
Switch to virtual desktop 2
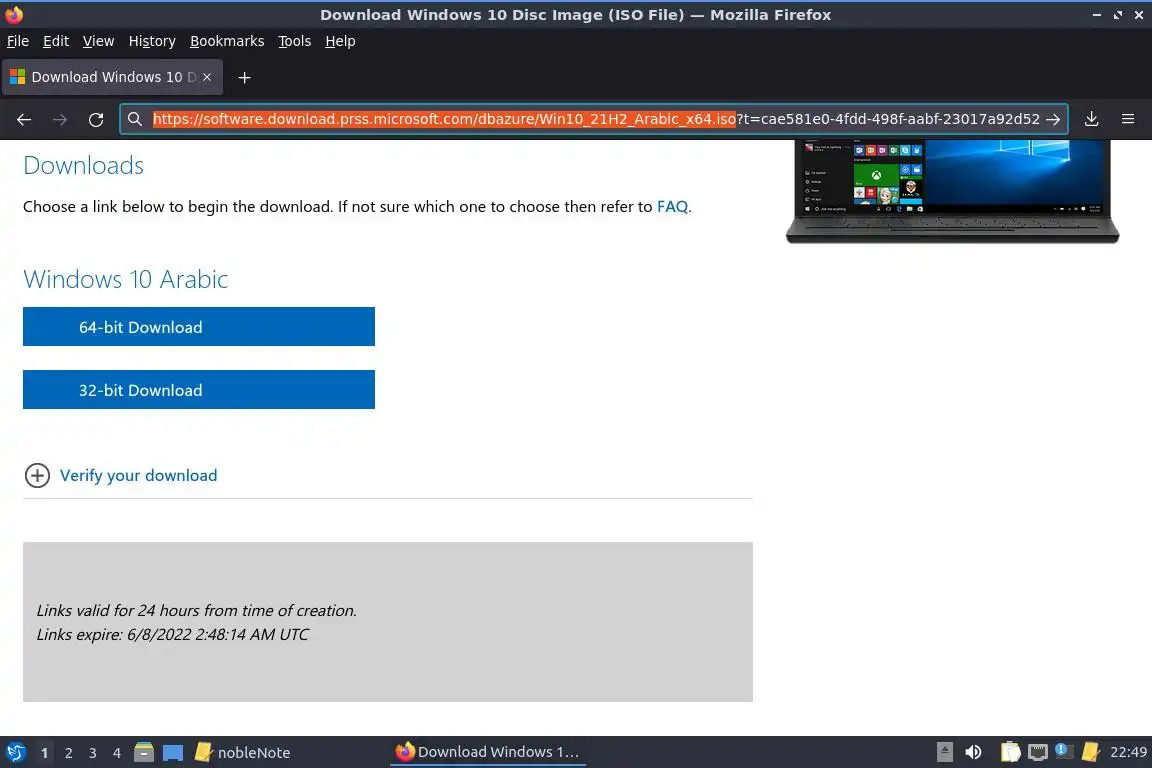pos(68,753)
